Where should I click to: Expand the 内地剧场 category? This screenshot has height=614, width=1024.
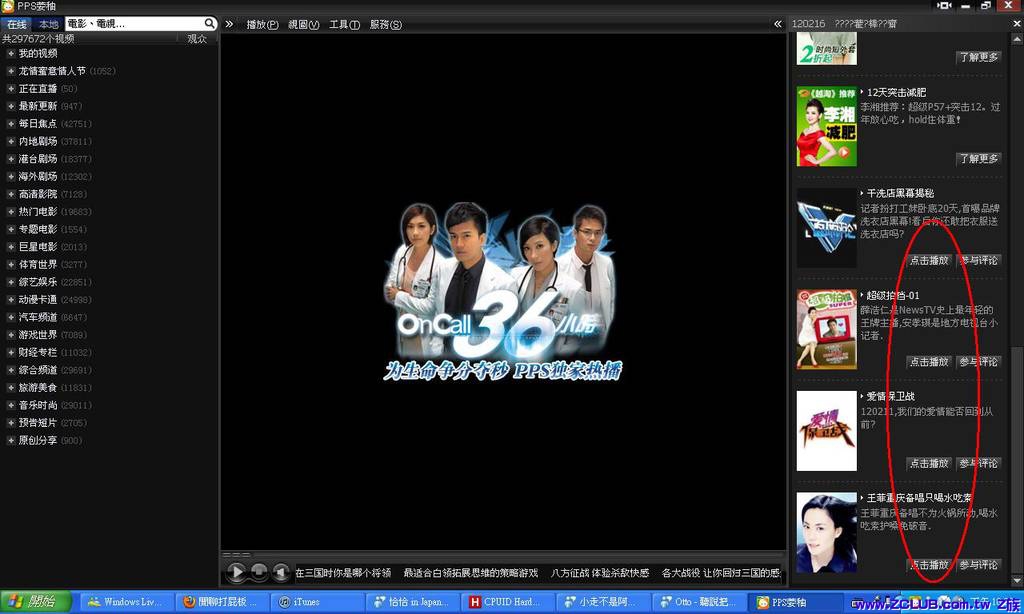[x=10, y=141]
